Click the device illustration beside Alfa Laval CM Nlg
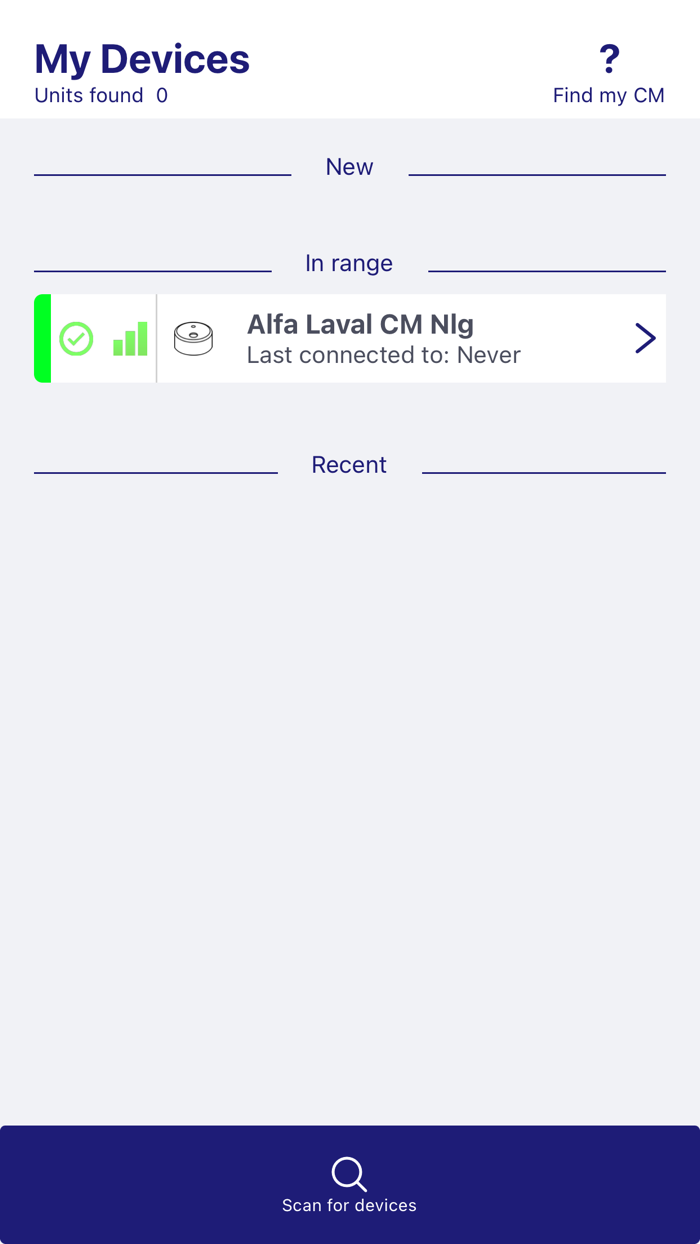700x1244 pixels. tap(194, 338)
